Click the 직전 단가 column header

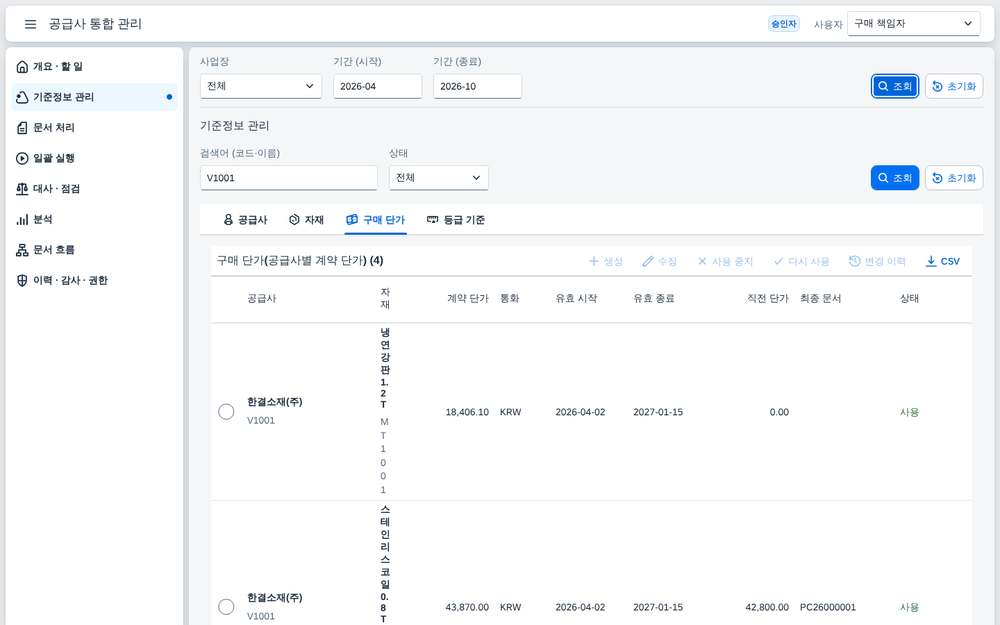click(768, 298)
